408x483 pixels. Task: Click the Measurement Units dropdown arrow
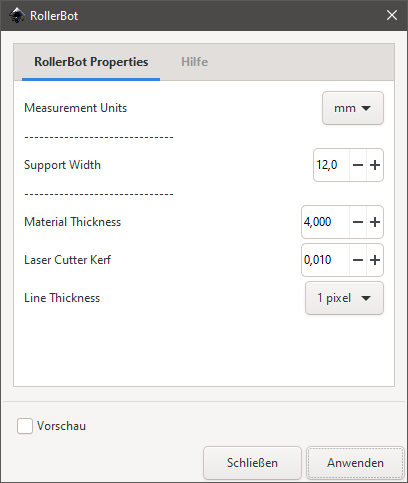366,108
